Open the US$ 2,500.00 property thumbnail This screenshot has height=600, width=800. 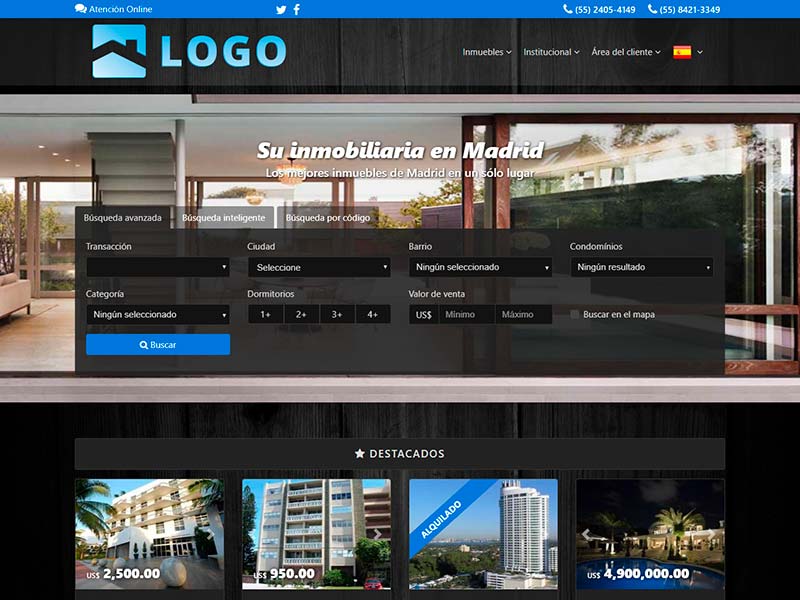(x=149, y=534)
